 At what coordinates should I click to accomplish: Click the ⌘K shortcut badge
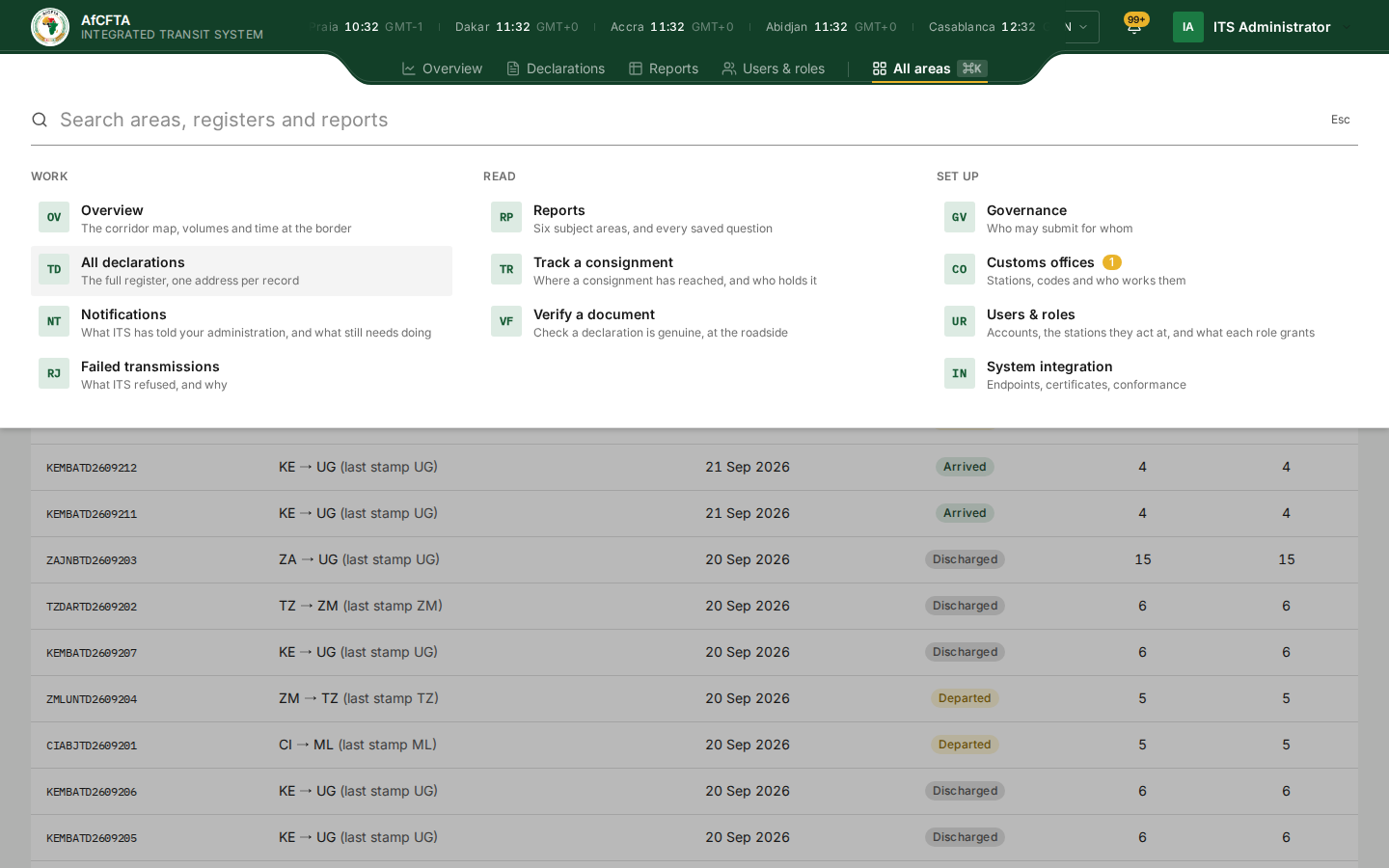coord(971,68)
